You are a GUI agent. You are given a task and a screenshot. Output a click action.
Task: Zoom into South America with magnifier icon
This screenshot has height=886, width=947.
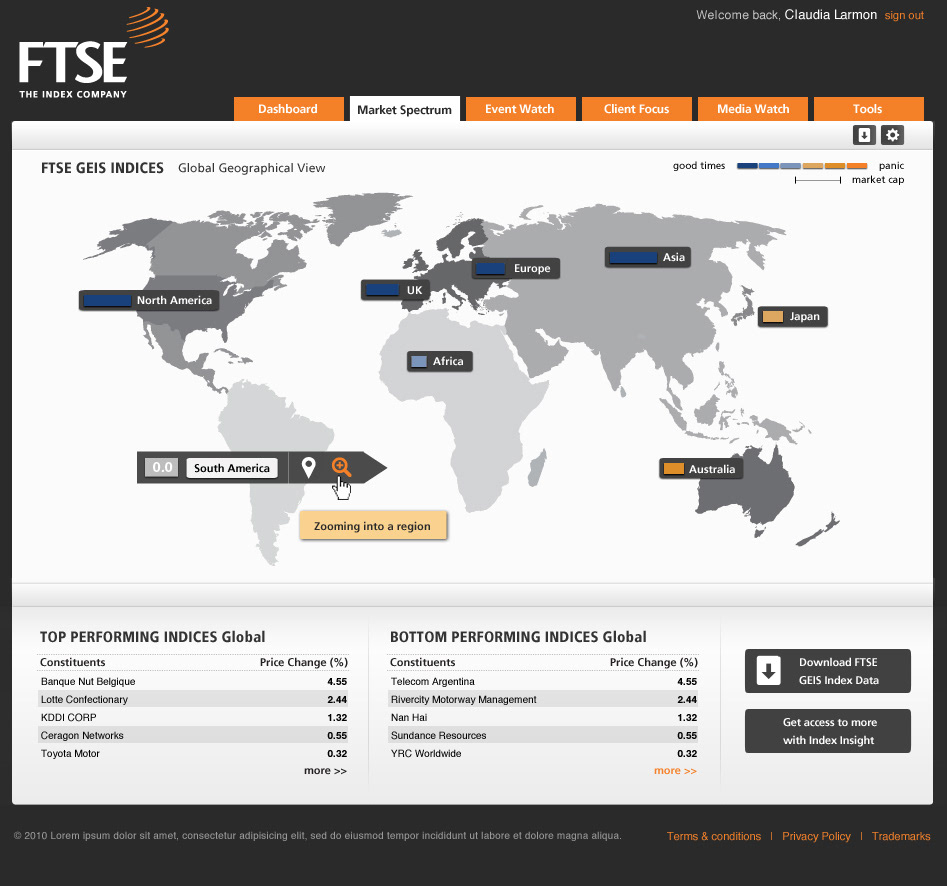pyautogui.click(x=341, y=467)
